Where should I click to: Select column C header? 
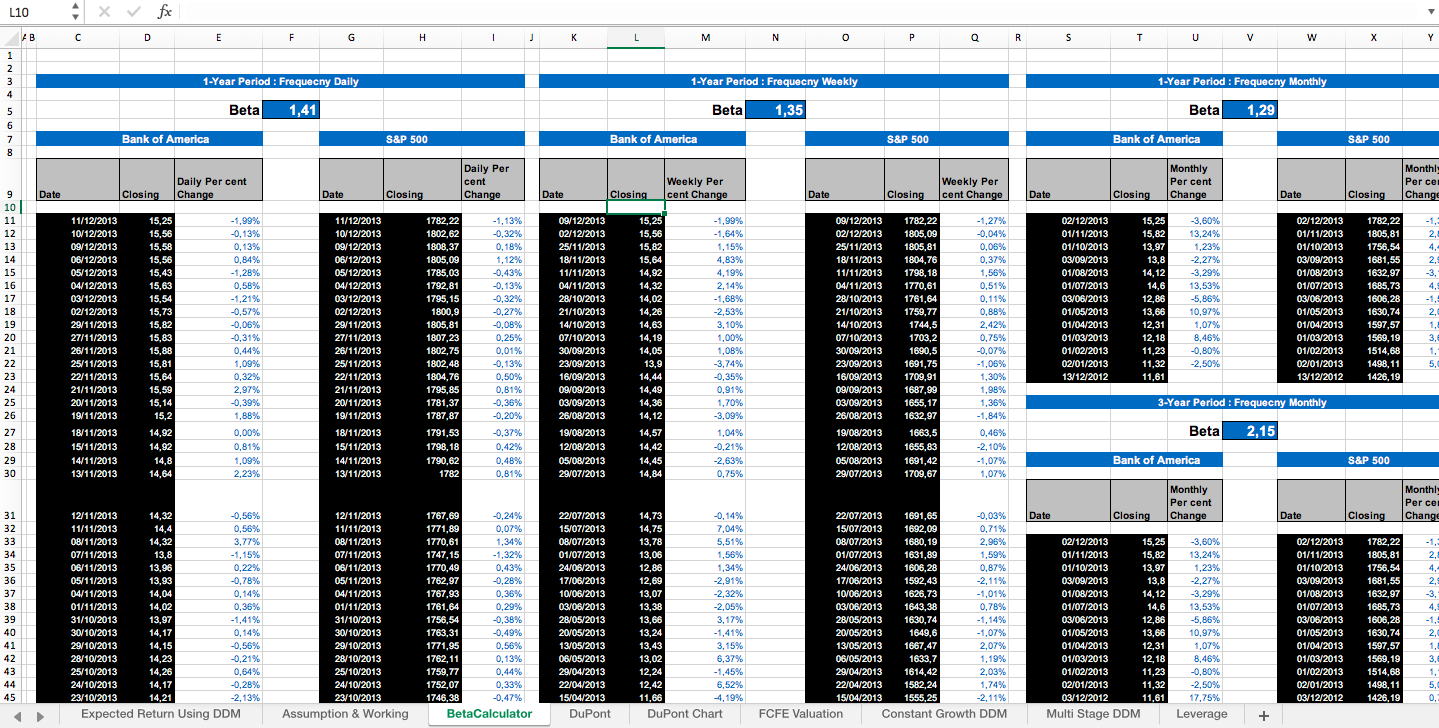click(x=78, y=38)
